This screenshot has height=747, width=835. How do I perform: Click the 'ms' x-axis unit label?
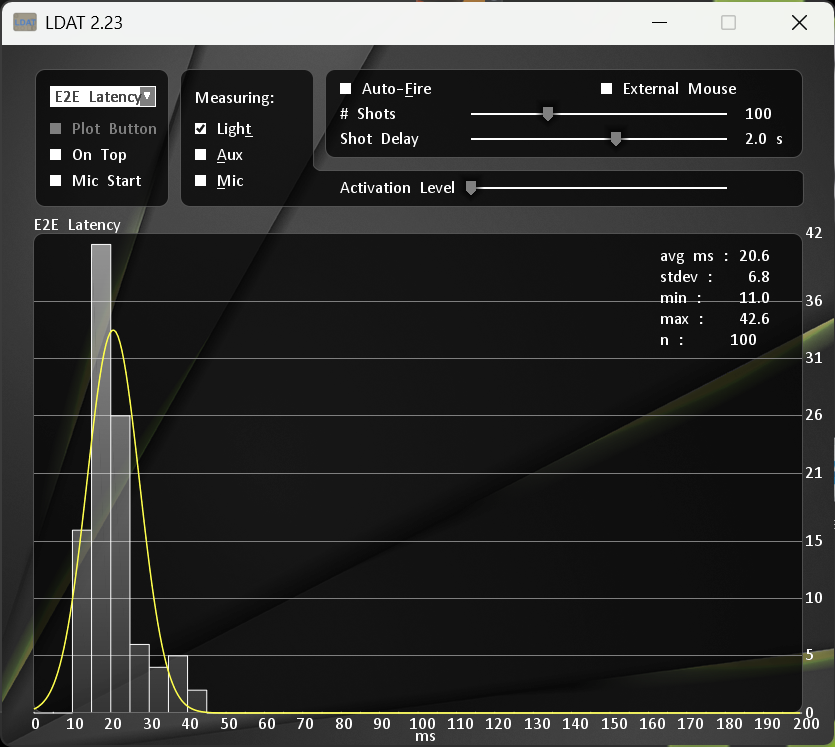(425, 736)
